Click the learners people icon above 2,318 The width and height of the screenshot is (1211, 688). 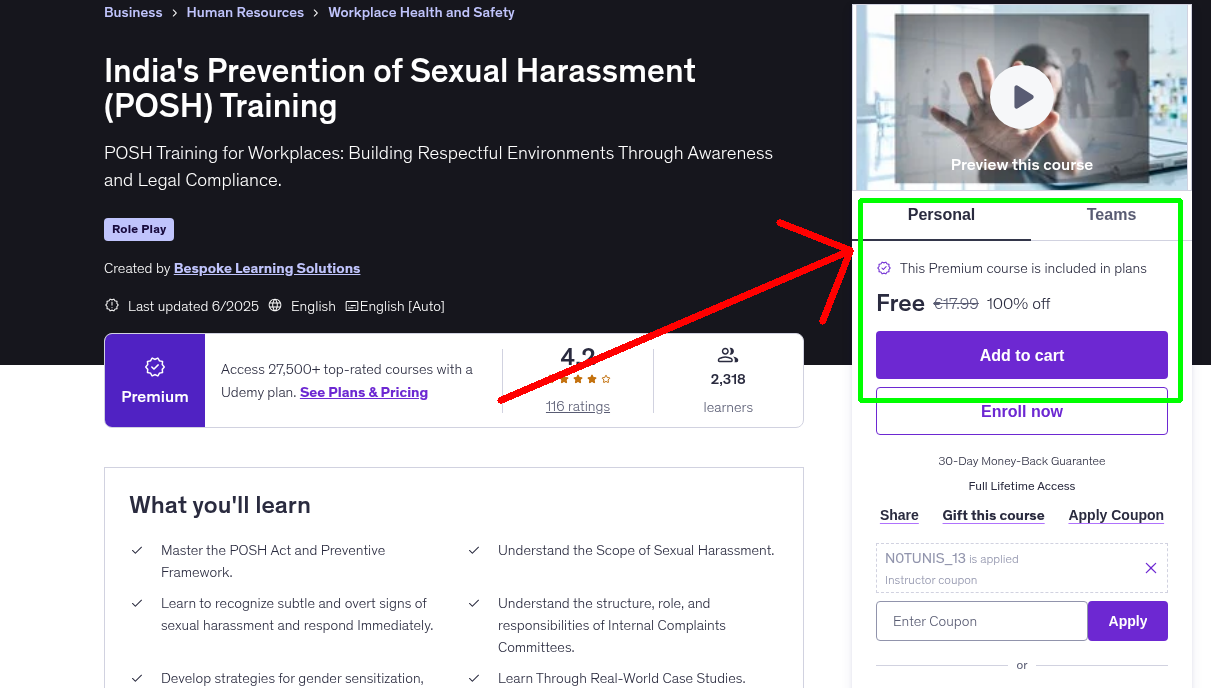click(728, 354)
